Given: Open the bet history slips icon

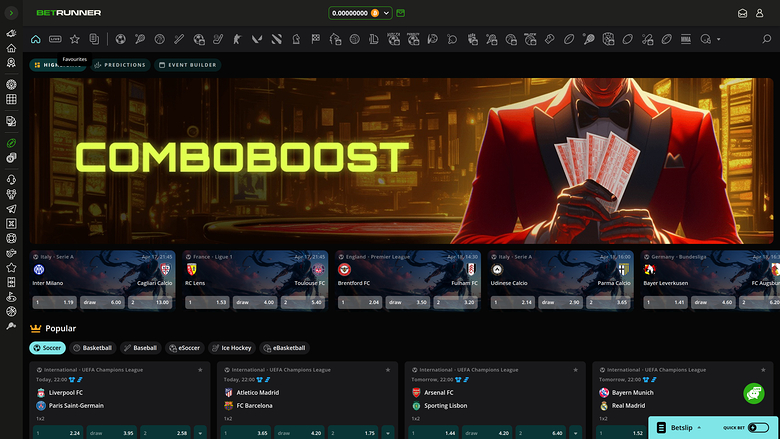Looking at the screenshot, I should pos(94,39).
